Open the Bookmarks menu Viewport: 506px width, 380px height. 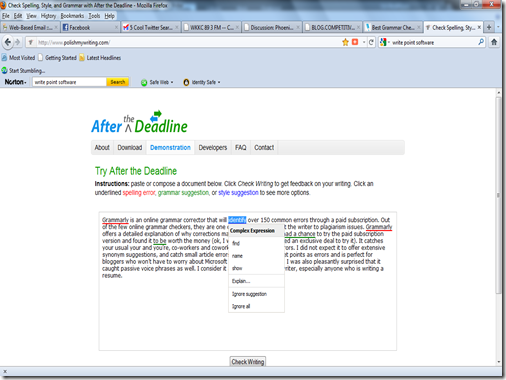(72, 16)
